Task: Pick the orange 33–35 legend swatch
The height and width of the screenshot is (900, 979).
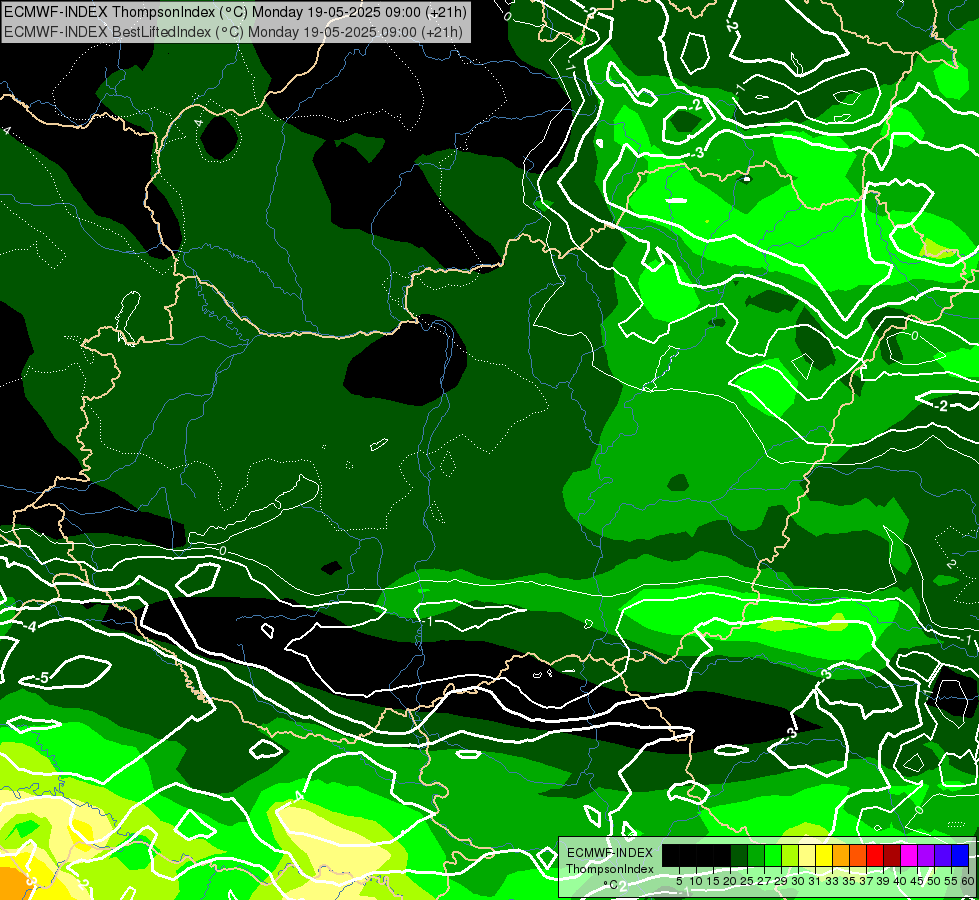Action: [841, 855]
